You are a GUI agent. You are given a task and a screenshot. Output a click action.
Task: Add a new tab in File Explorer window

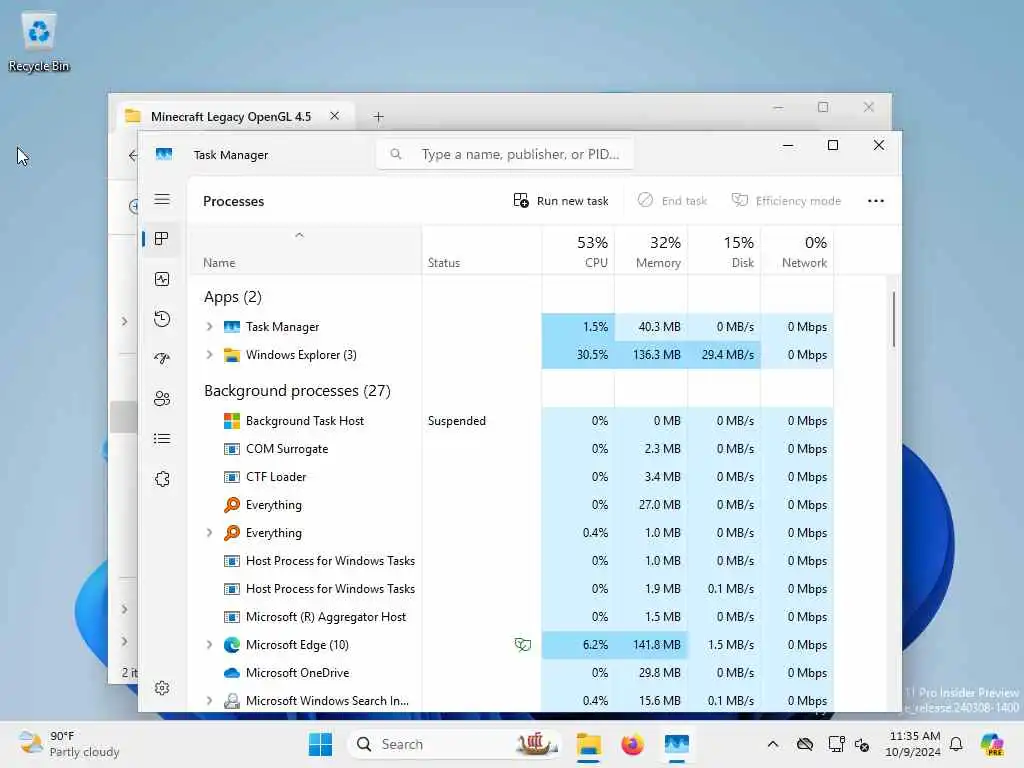click(378, 117)
